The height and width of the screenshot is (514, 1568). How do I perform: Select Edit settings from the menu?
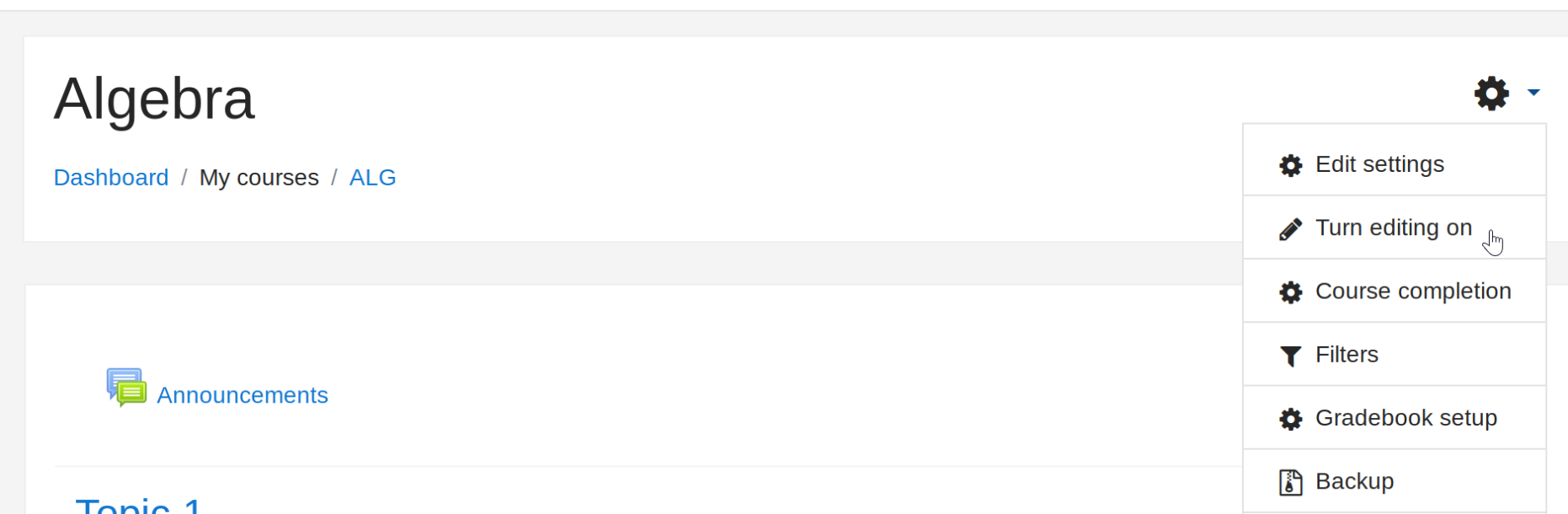pos(1379,164)
